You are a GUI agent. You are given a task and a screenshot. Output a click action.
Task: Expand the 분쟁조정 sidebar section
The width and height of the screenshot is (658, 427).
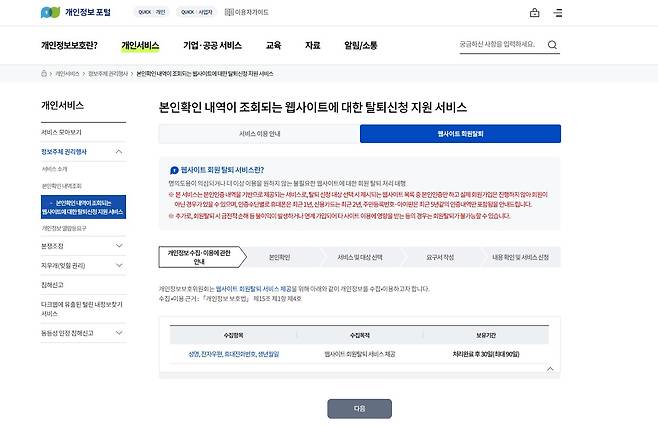click(119, 245)
